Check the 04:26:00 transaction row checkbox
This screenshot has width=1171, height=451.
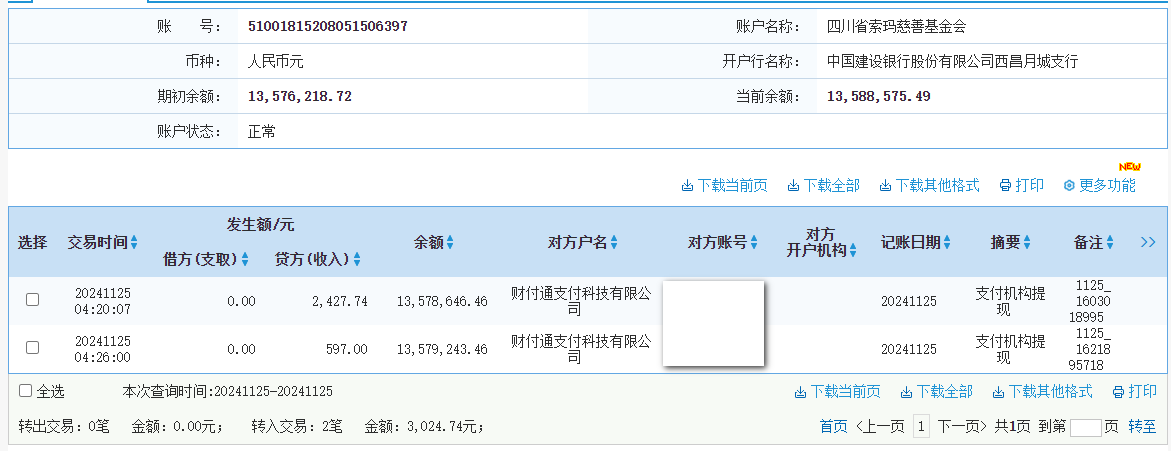[x=32, y=347]
